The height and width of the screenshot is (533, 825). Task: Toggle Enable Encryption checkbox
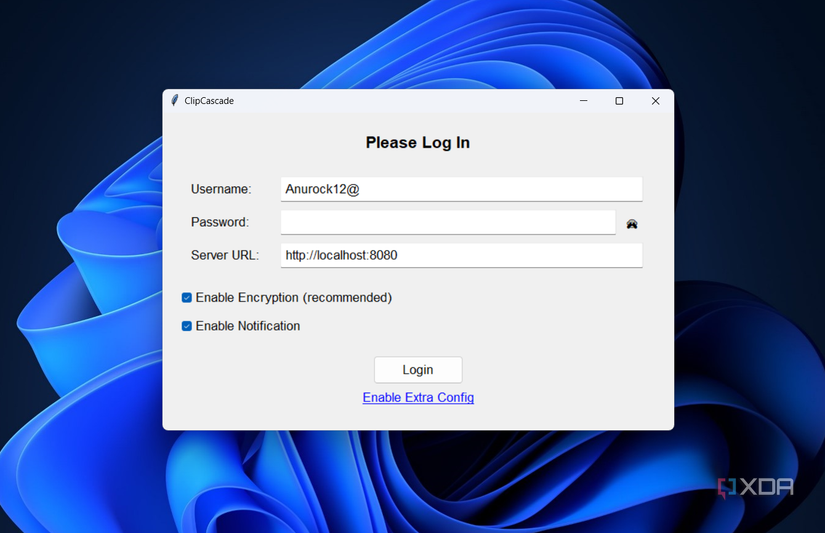click(187, 298)
